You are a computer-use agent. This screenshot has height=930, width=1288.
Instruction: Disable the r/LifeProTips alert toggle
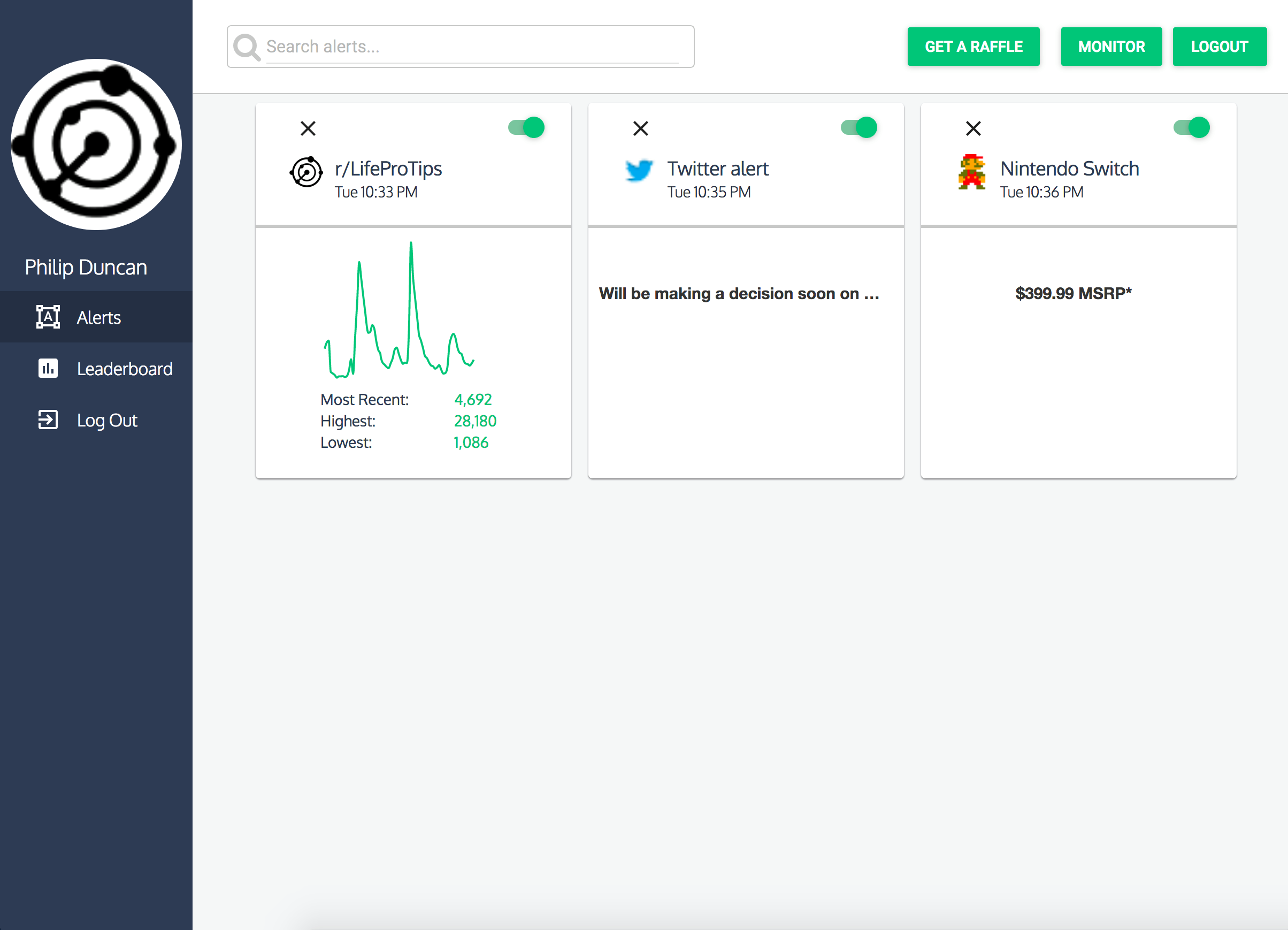[x=526, y=127]
